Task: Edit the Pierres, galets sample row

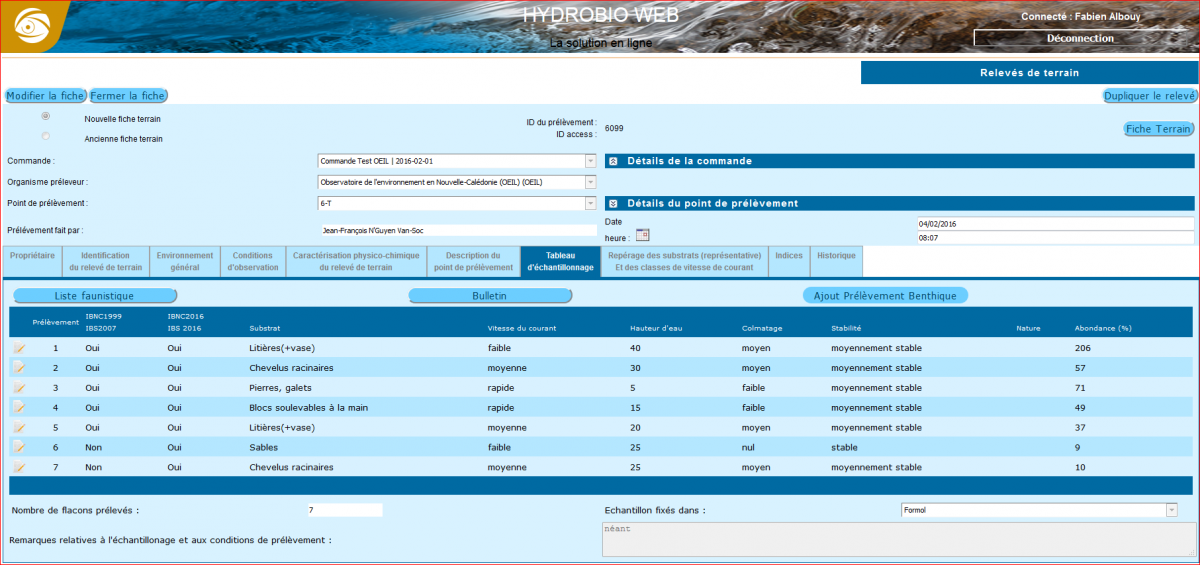Action: pyautogui.click(x=19, y=388)
